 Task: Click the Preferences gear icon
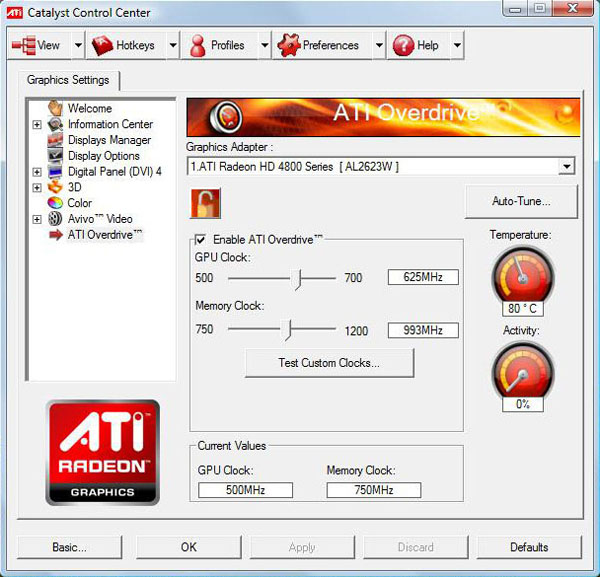click(289, 45)
